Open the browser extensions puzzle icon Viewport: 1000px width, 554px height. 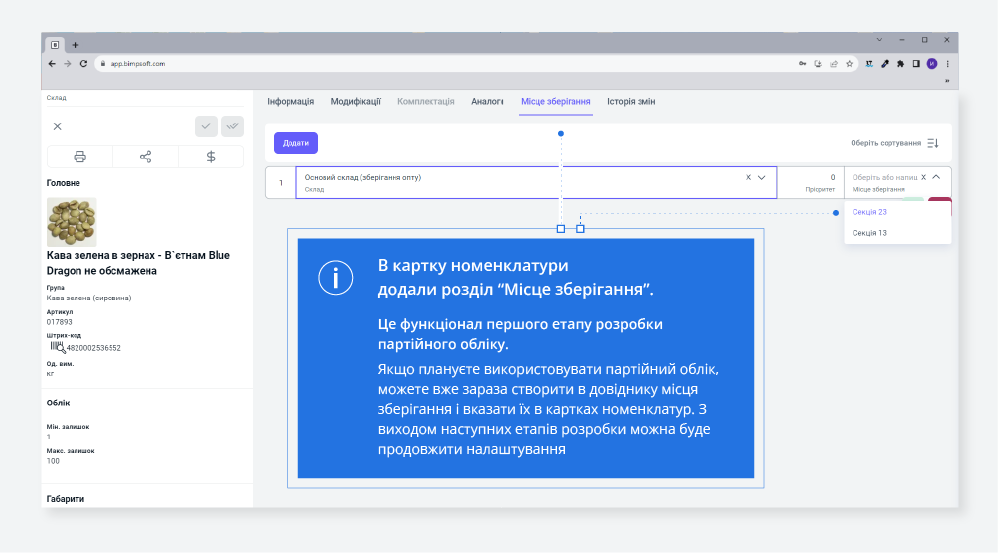[900, 63]
